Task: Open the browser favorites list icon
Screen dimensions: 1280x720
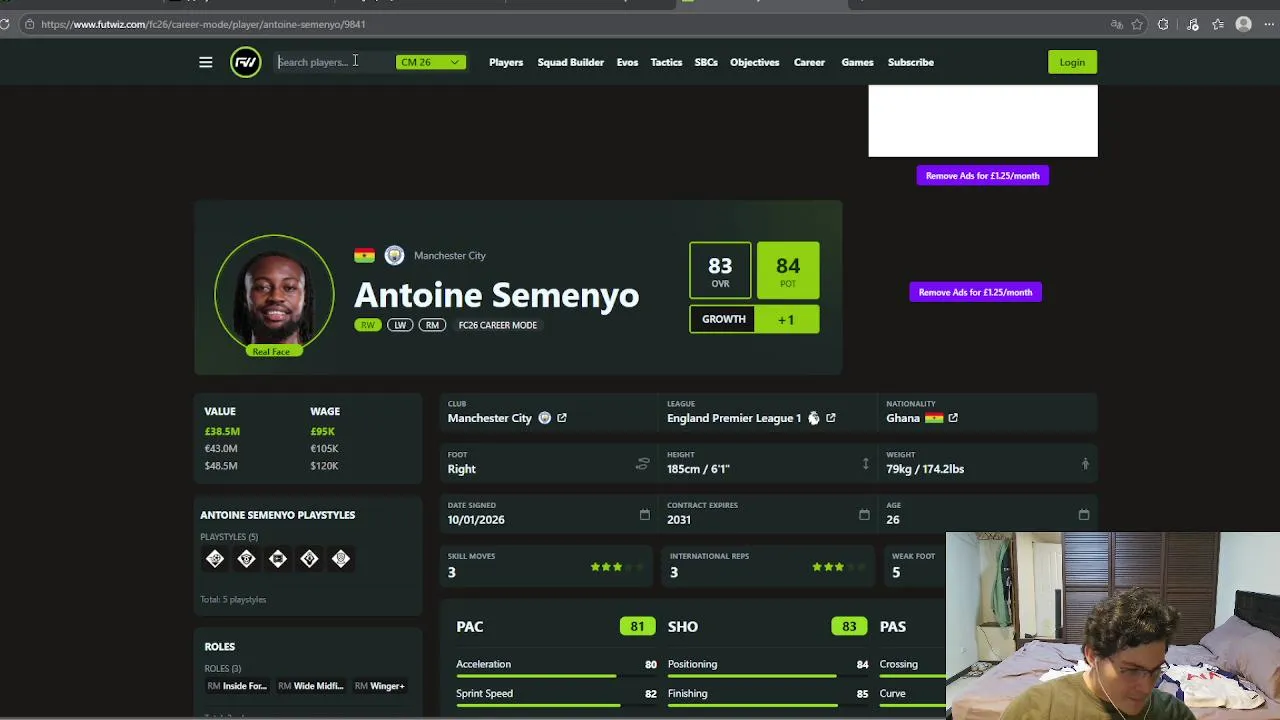Action: [x=1218, y=24]
